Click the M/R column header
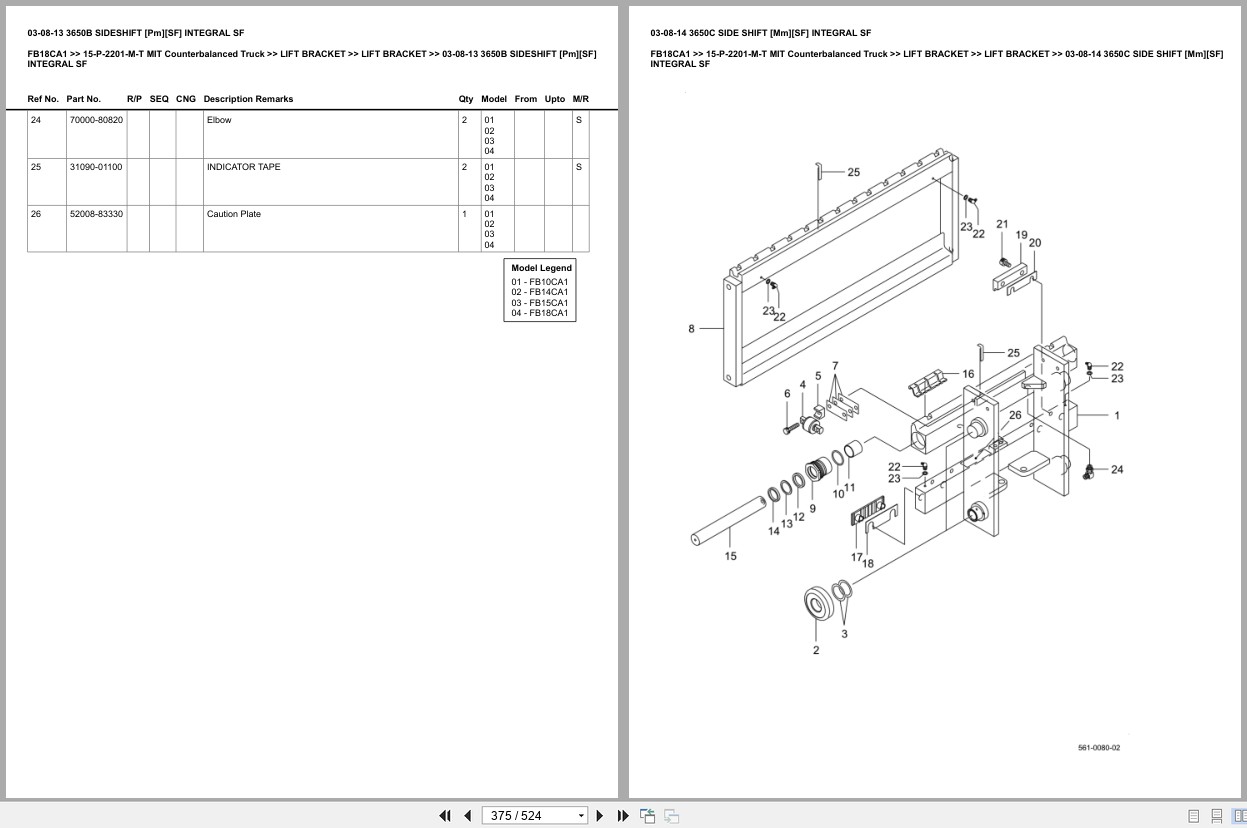The height and width of the screenshot is (828, 1247). point(581,99)
